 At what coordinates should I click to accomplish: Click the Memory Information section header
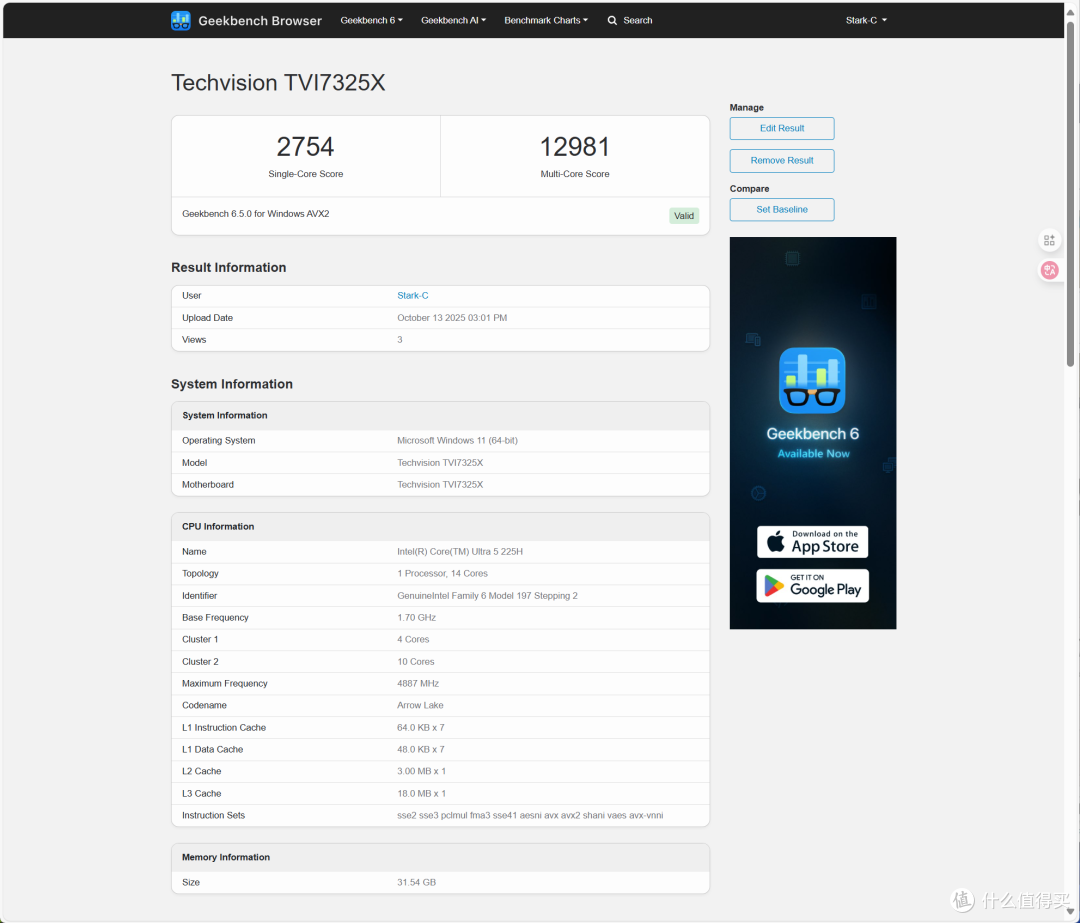point(440,858)
